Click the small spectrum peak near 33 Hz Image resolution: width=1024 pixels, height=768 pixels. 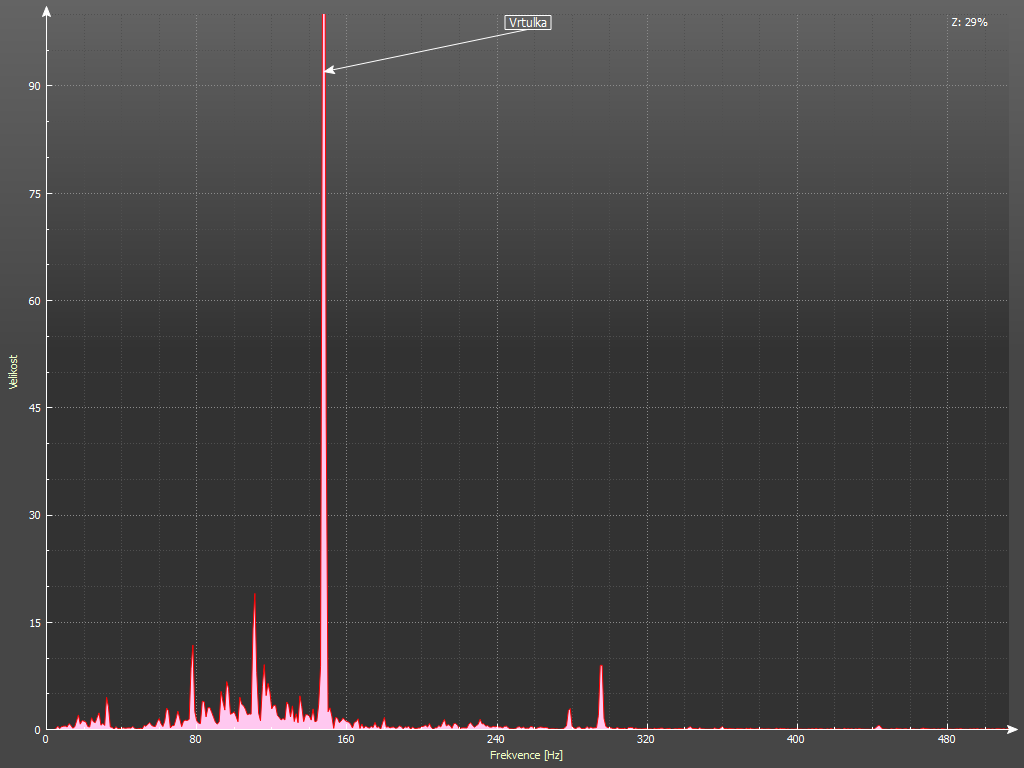107,701
